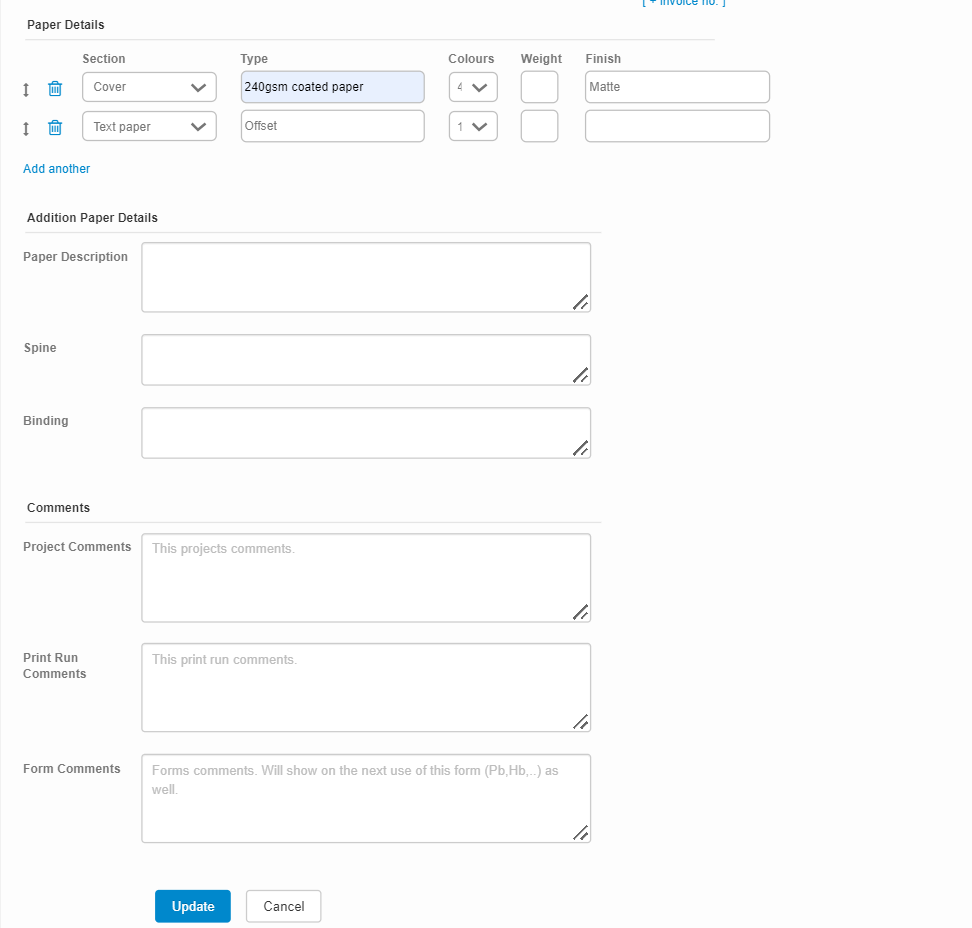The height and width of the screenshot is (928, 972).
Task: Grab the Form Comments resize handle
Action: coord(581,833)
